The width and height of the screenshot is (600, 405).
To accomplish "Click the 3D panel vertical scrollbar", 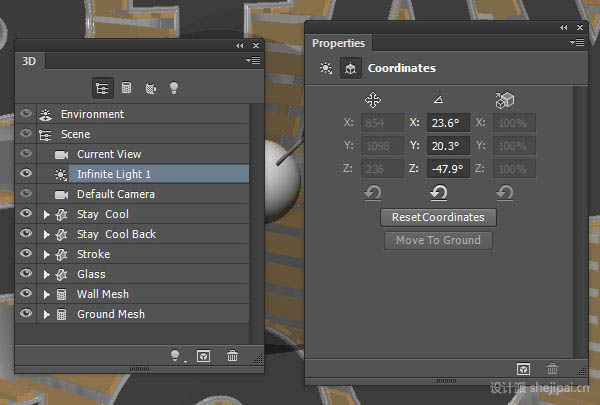I will click(256, 223).
